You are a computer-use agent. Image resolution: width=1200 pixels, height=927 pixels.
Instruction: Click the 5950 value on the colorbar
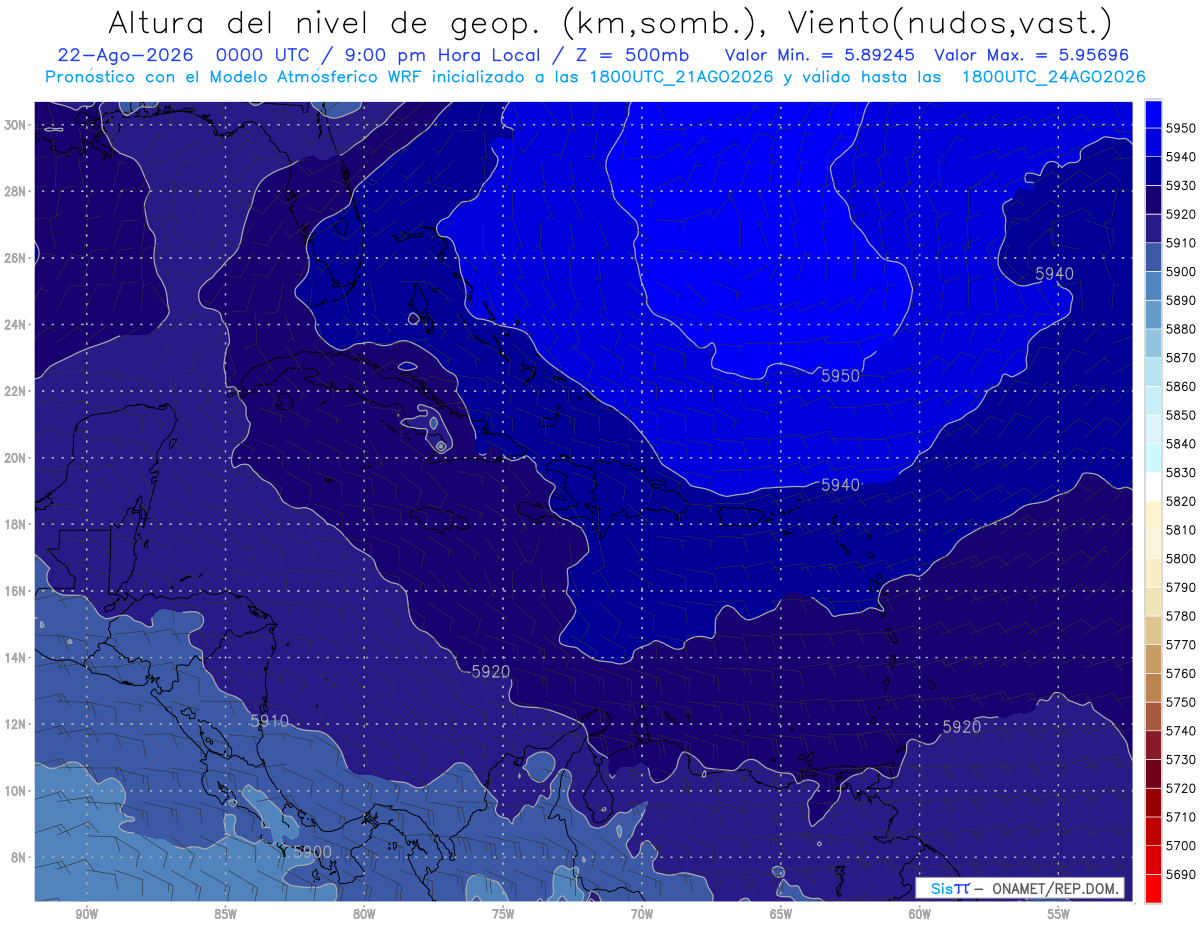(1181, 128)
